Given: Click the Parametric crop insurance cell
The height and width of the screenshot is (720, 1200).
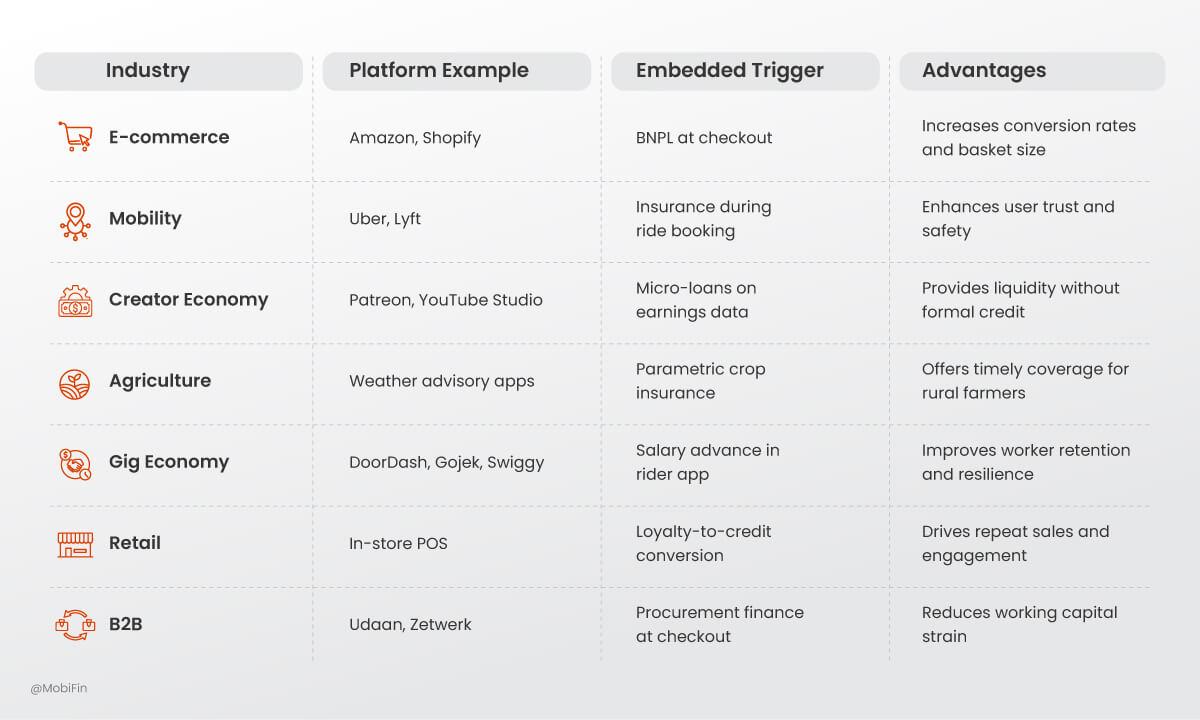Looking at the screenshot, I should tap(700, 381).
